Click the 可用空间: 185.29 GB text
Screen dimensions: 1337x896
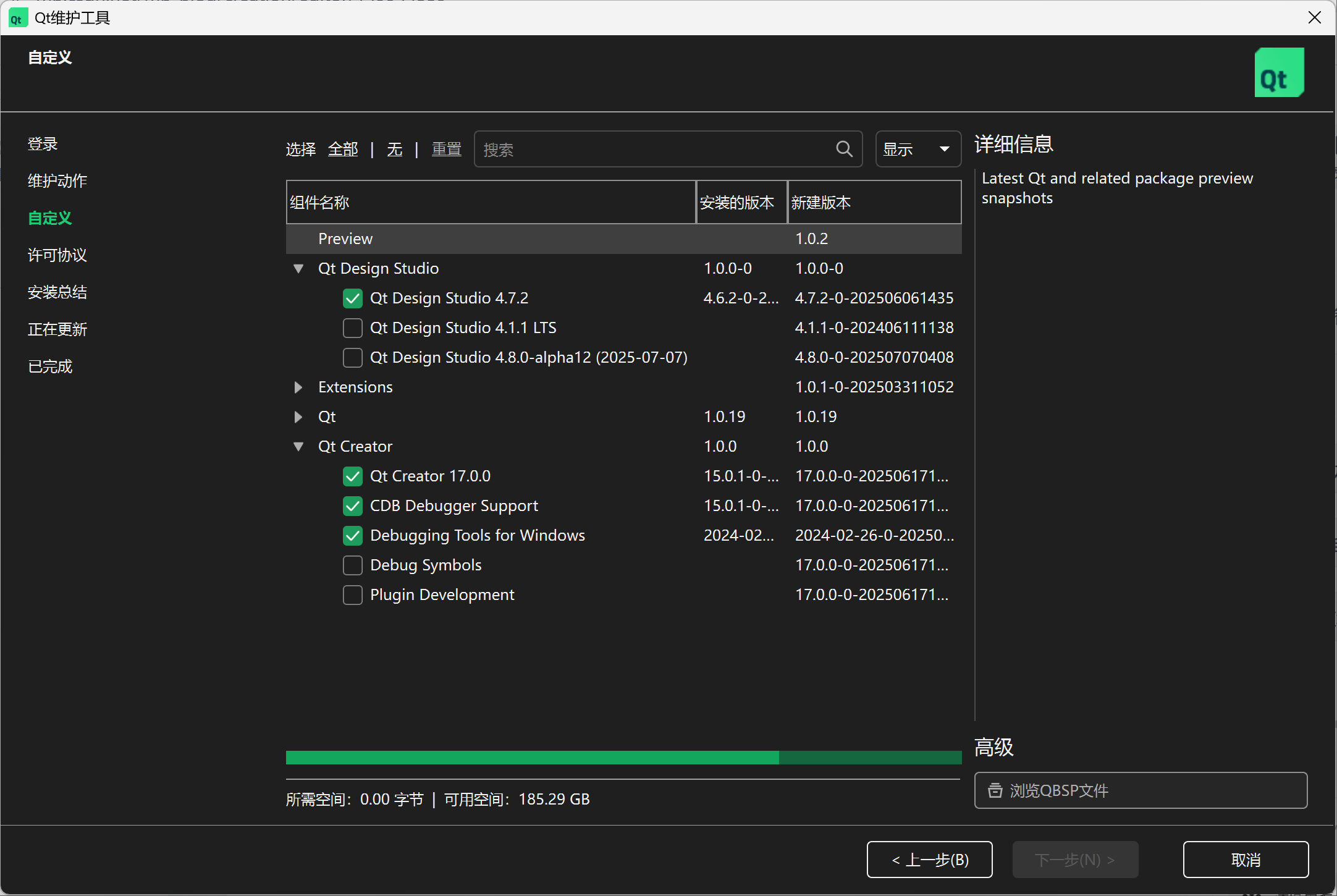point(517,800)
